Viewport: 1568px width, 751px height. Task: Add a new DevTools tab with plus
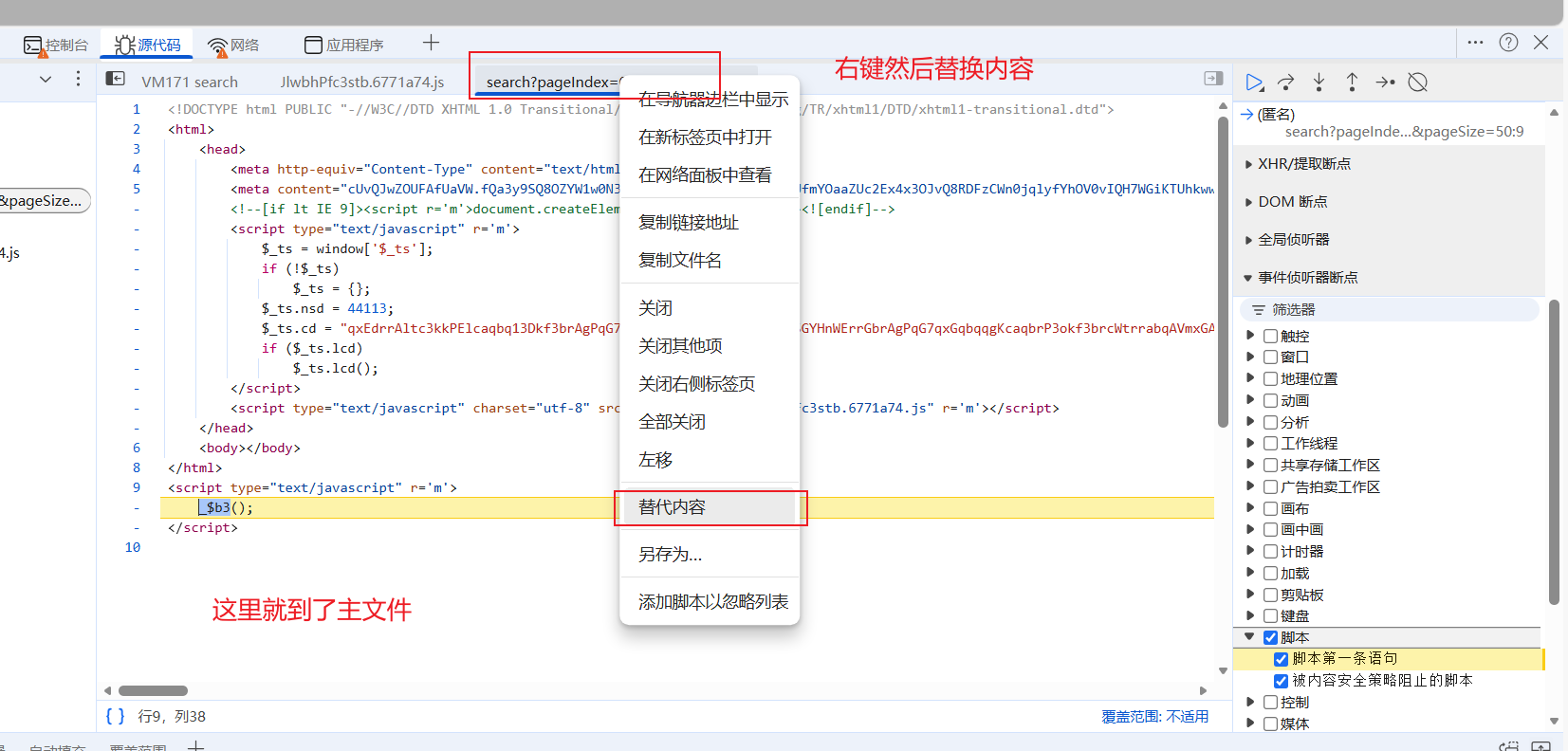pos(431,43)
